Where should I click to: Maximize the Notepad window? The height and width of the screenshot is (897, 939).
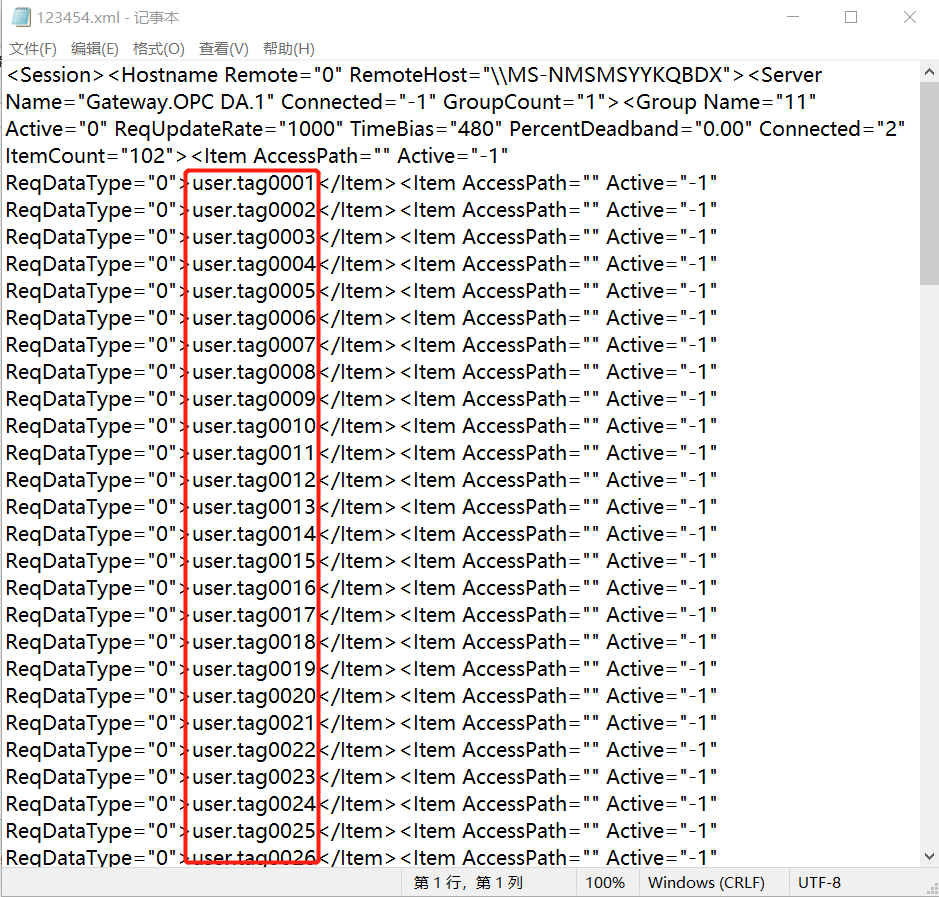(851, 17)
